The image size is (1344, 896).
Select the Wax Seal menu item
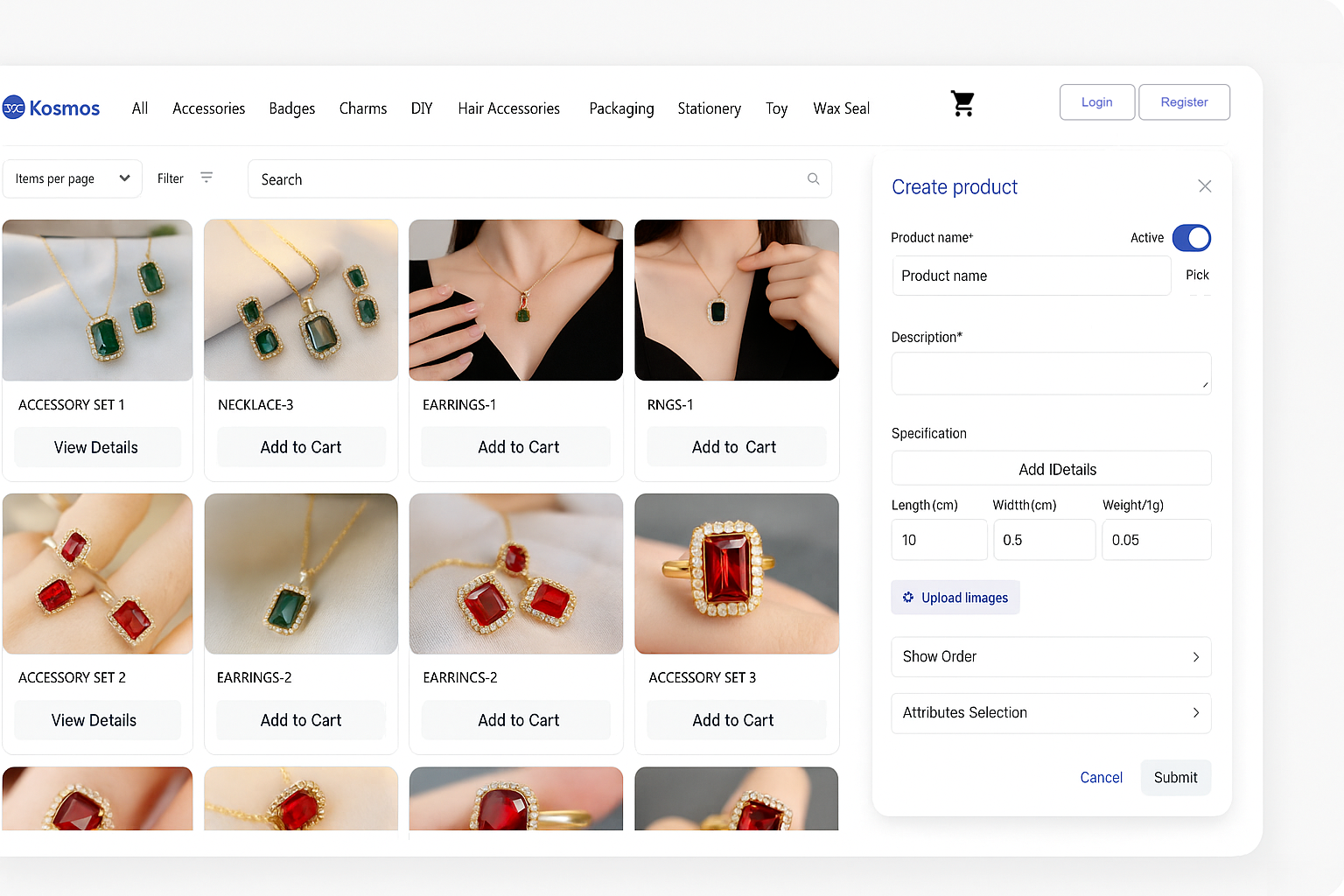coord(841,108)
